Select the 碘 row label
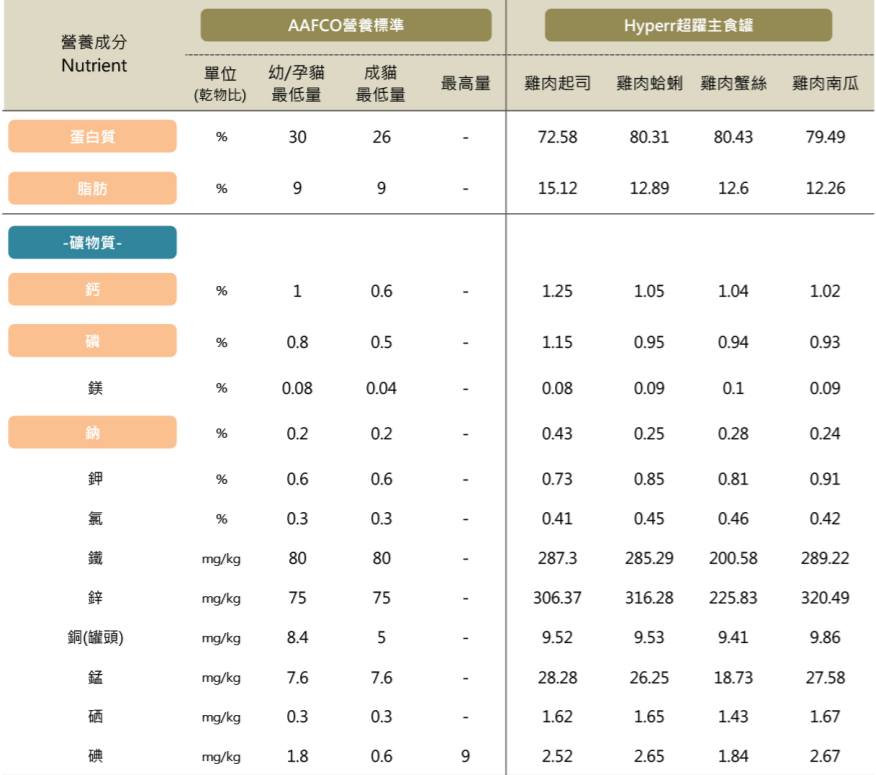 point(95,756)
